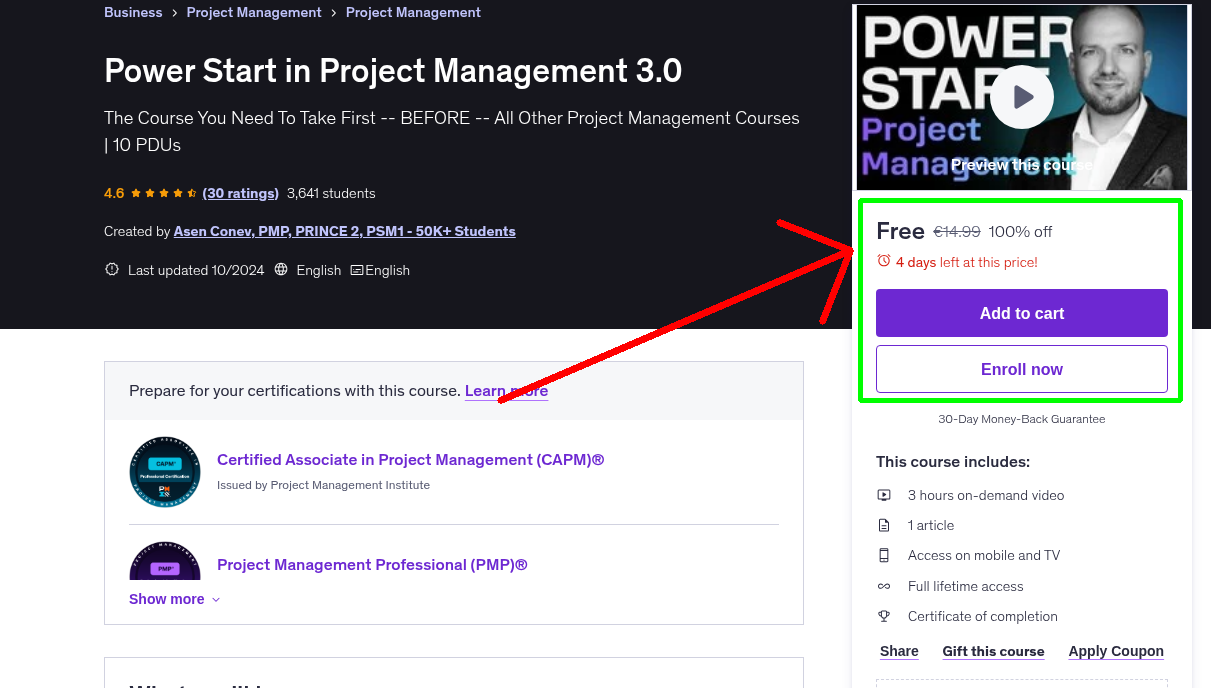The height and width of the screenshot is (688, 1211).
Task: Click the Add to cart button
Action: 1021,313
